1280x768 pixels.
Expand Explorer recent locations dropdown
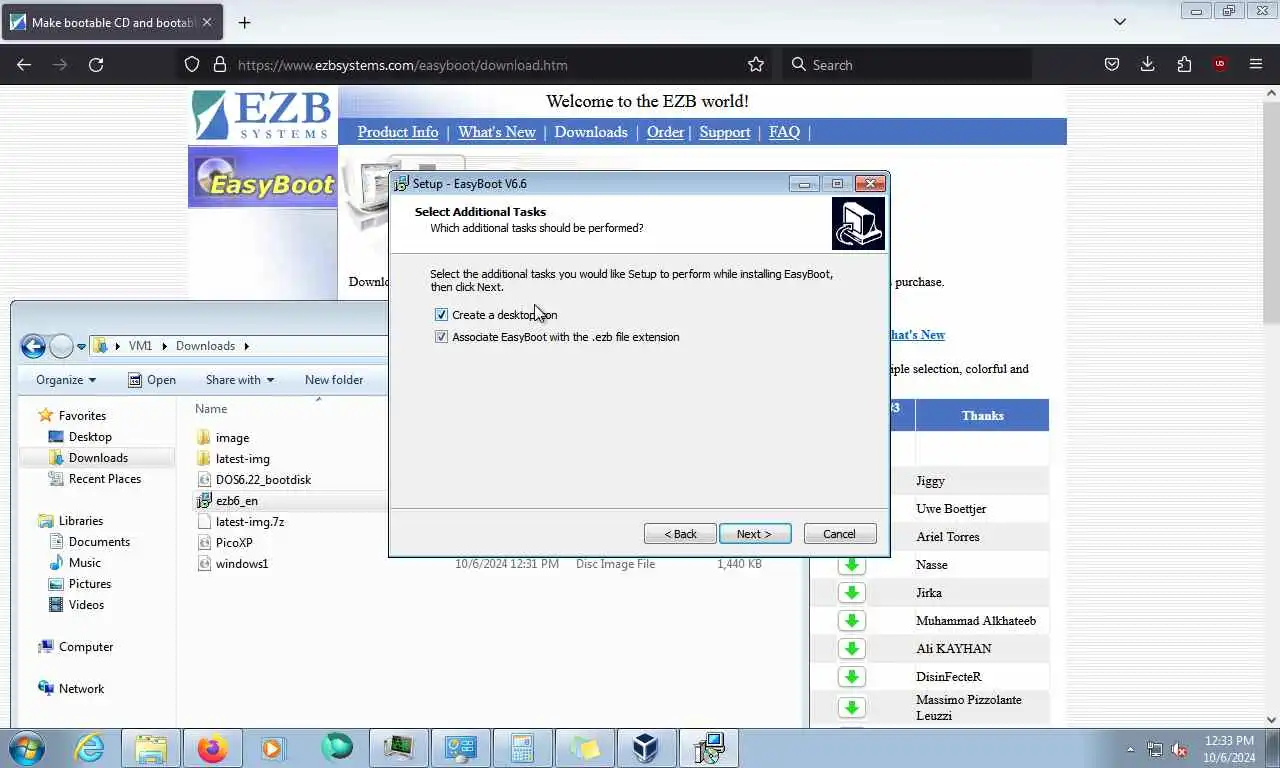click(81, 347)
